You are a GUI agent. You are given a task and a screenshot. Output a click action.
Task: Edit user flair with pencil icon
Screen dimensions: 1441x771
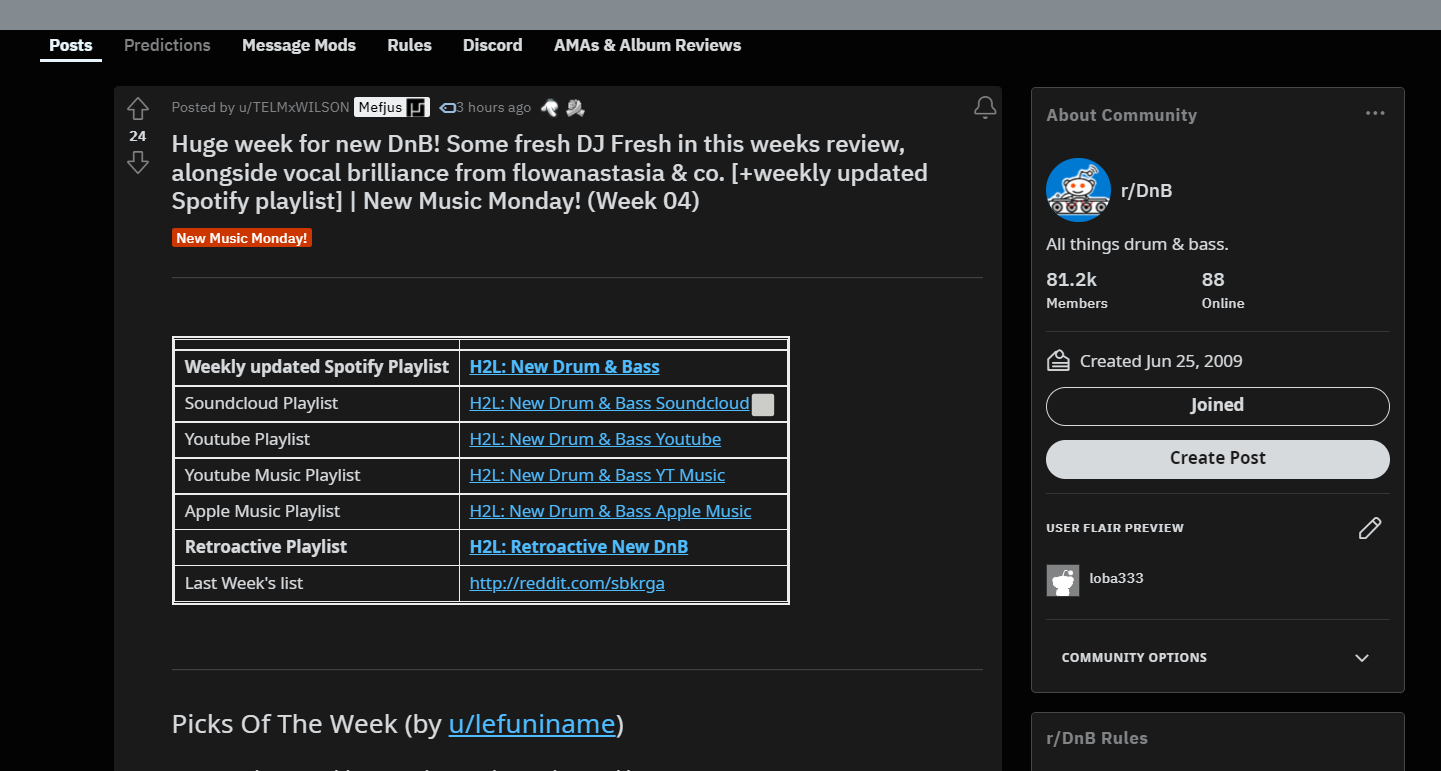pos(1370,528)
